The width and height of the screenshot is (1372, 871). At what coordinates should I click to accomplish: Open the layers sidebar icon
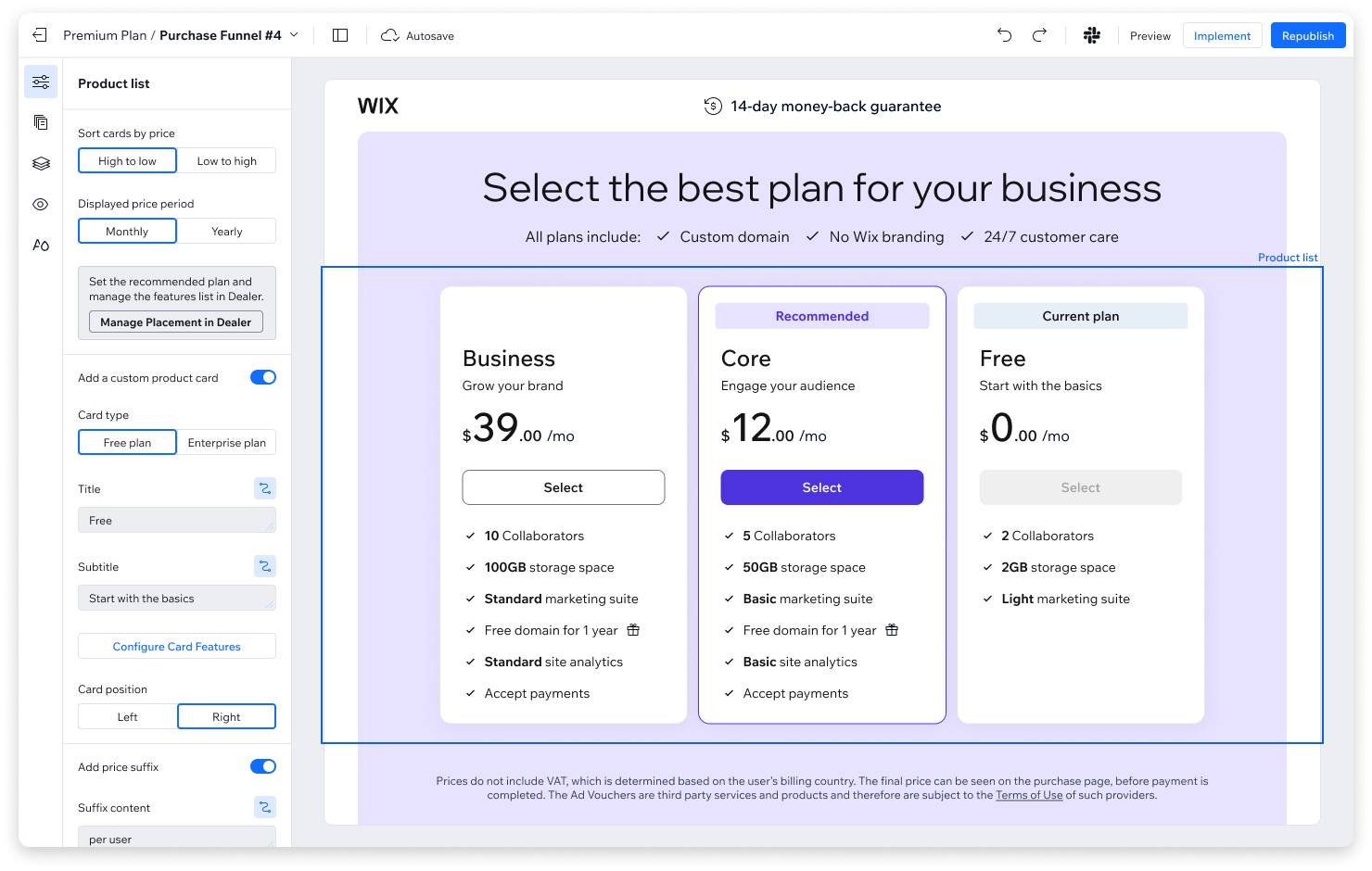(x=41, y=163)
